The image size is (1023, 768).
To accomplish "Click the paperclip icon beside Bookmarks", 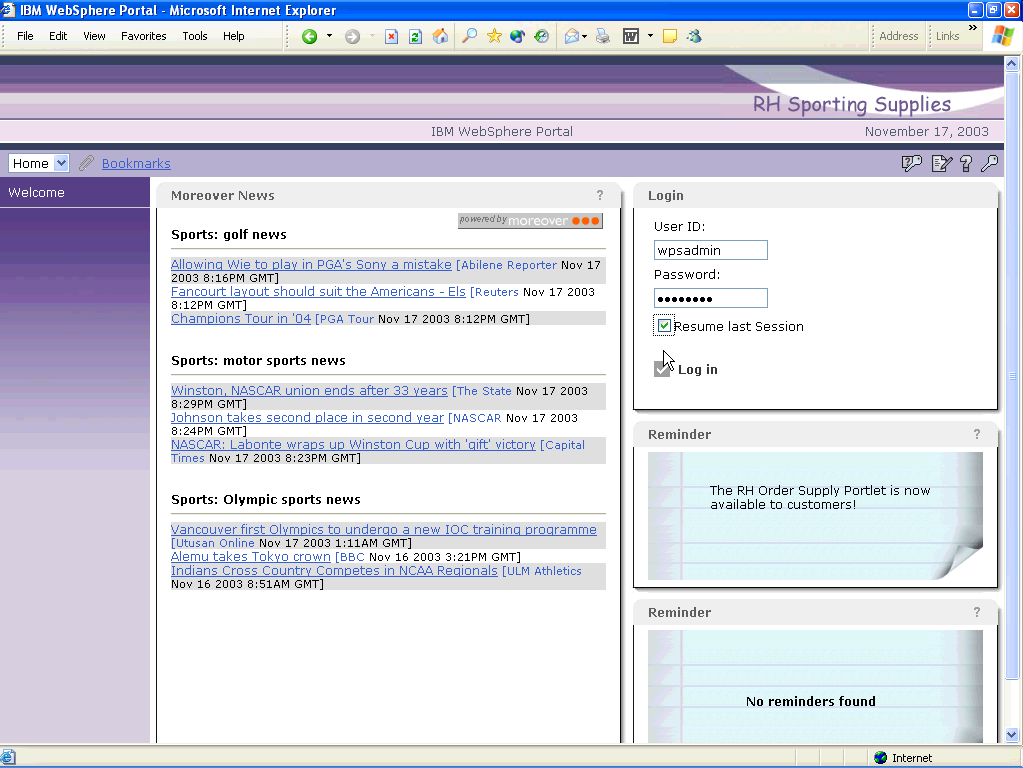I will pos(87,163).
